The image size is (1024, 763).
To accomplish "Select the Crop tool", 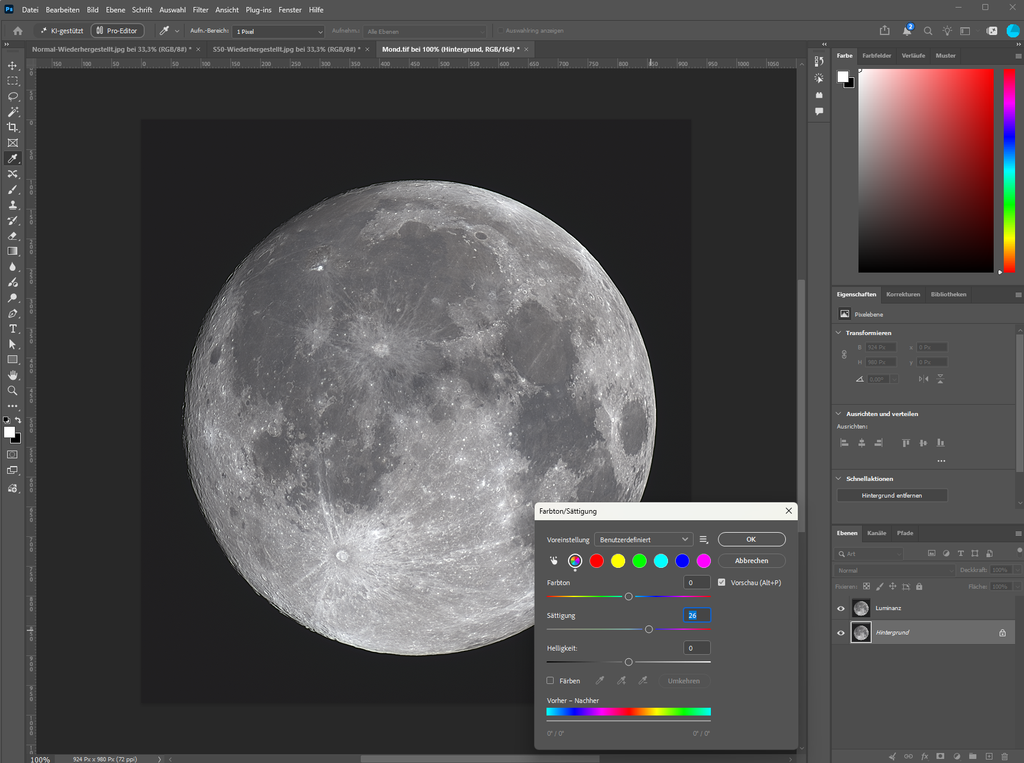I will click(x=12, y=127).
